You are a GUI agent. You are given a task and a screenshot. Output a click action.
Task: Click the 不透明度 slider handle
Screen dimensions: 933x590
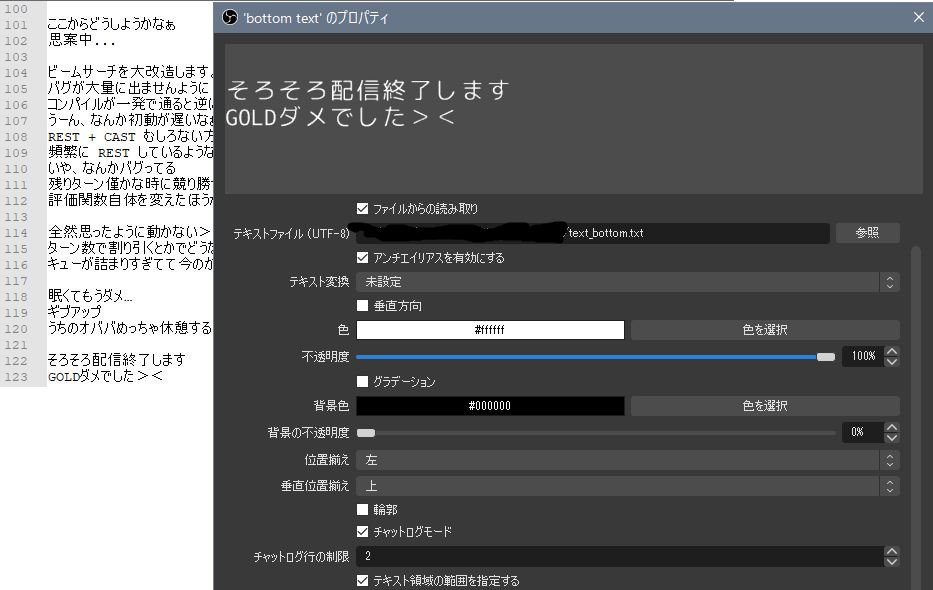point(826,355)
